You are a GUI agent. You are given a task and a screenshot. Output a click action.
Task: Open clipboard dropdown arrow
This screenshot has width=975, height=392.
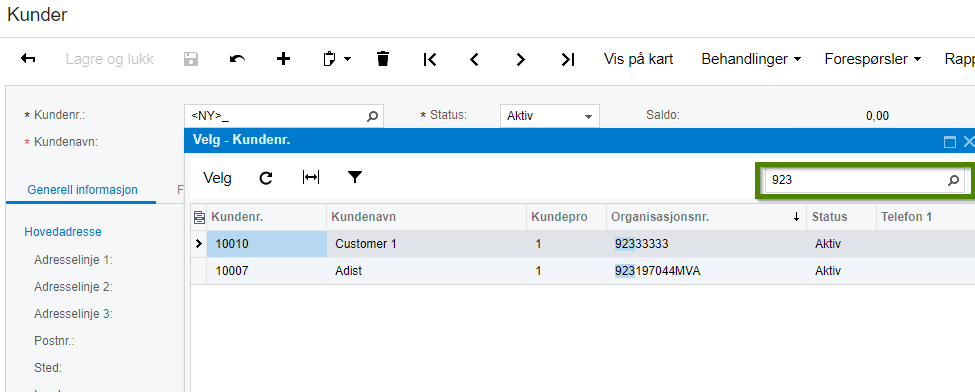347,60
